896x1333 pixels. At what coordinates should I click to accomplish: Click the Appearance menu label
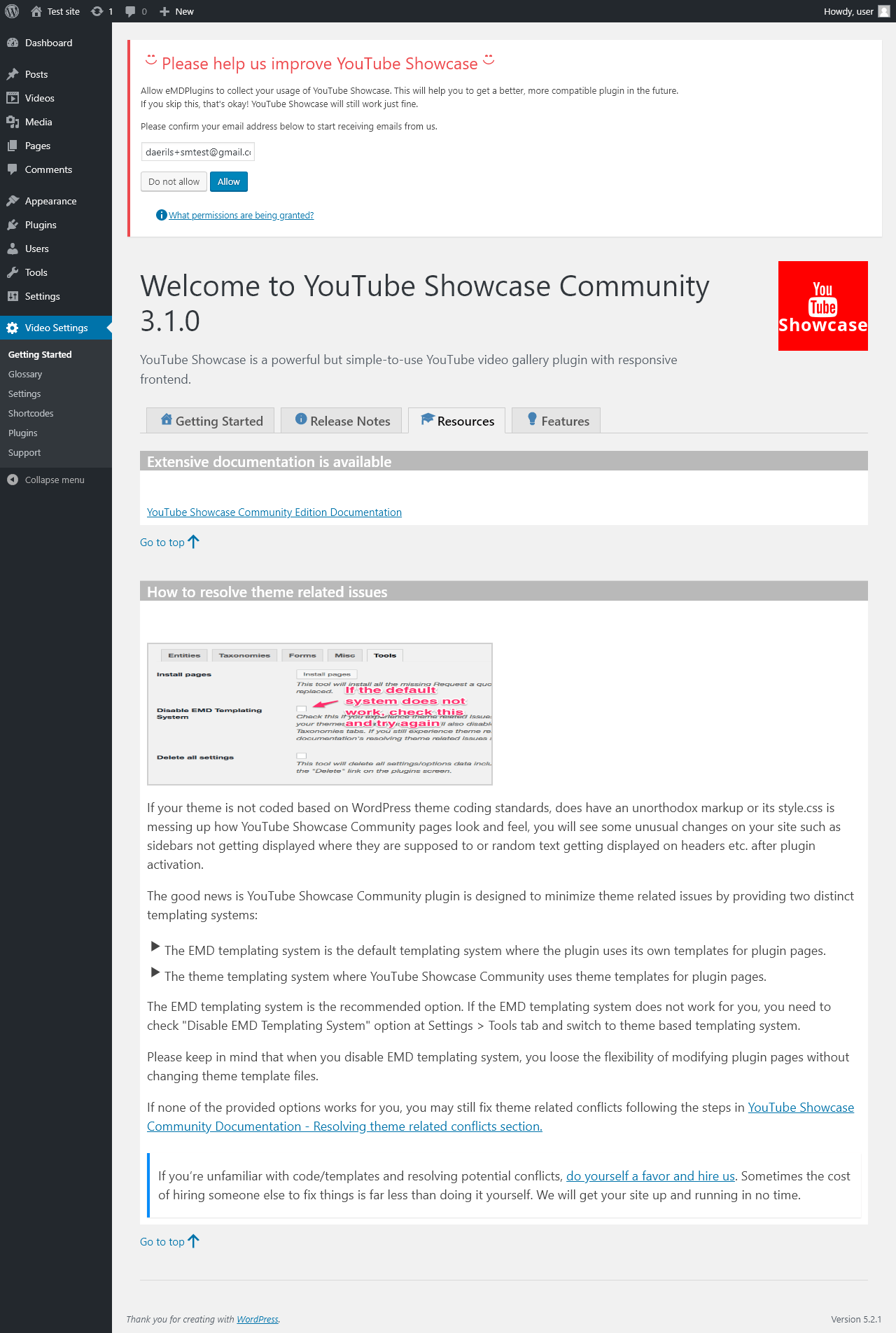click(x=51, y=201)
